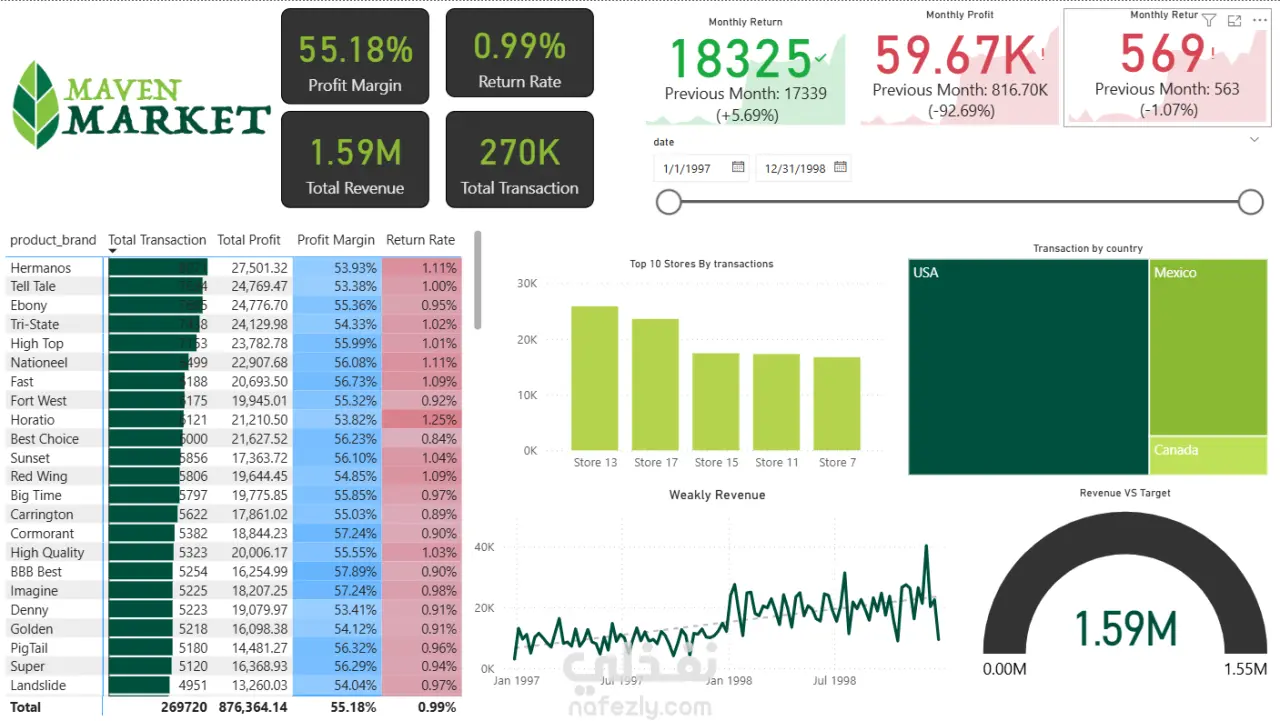Select the Fort West brand row
Image resolution: width=1280 pixels, height=721 pixels.
pyautogui.click(x=234, y=400)
